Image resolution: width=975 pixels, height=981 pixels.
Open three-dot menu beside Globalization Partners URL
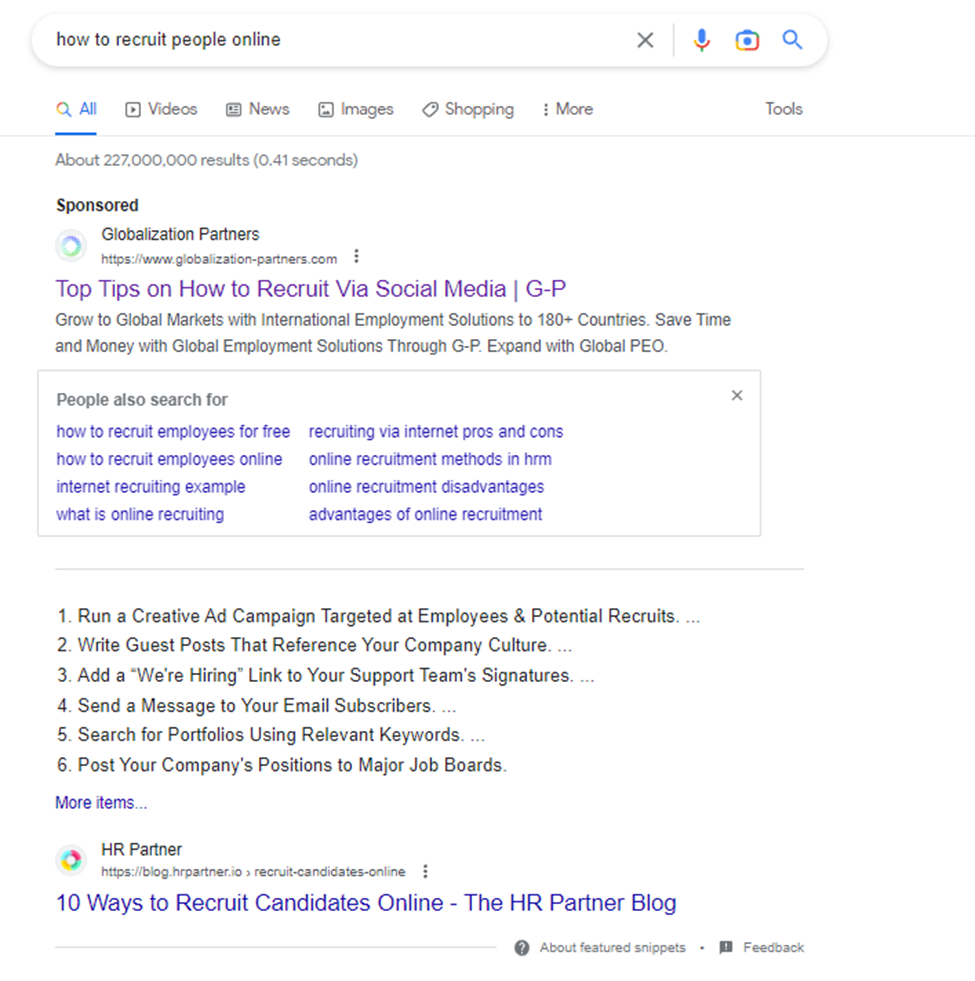[x=356, y=257]
